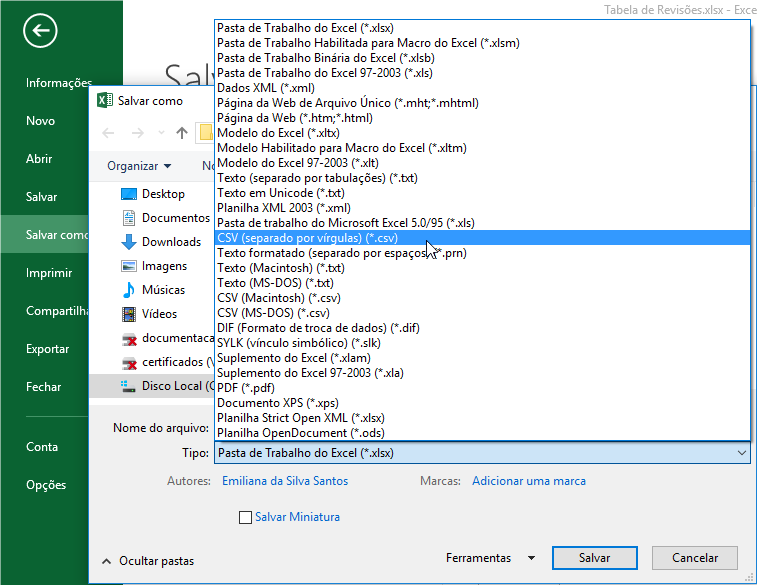Screen dimensions: 757x585
Task: Click the Desktop folder icon
Action: pyautogui.click(x=128, y=194)
